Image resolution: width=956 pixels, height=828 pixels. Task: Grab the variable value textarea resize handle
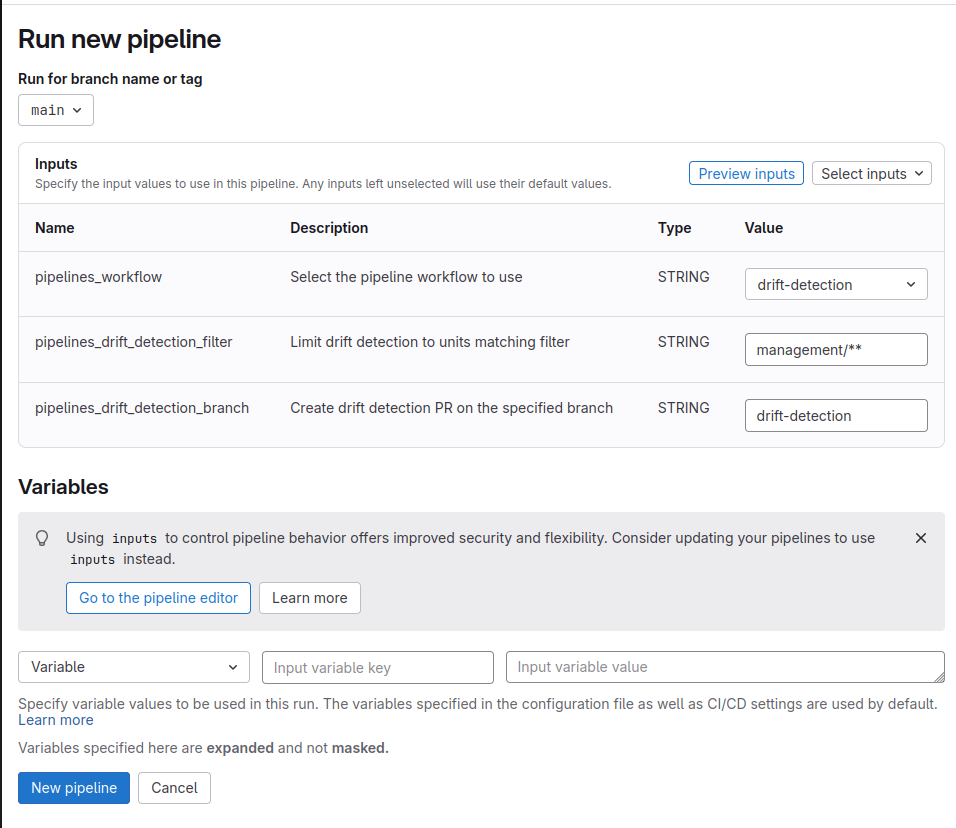pos(939,678)
